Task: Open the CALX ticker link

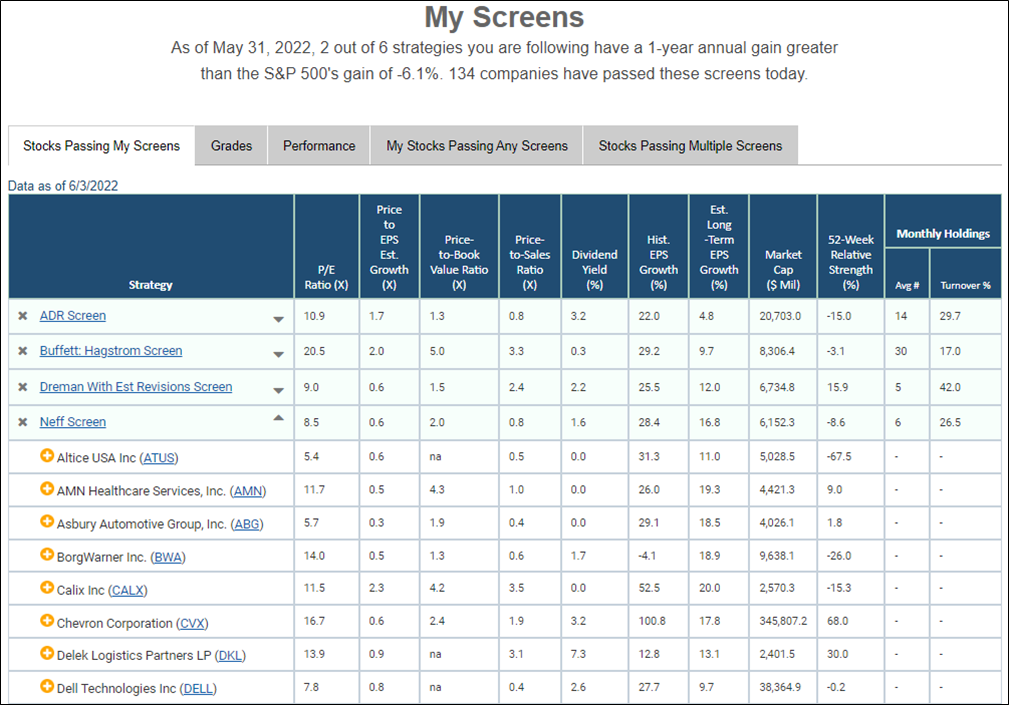Action: coord(127,591)
